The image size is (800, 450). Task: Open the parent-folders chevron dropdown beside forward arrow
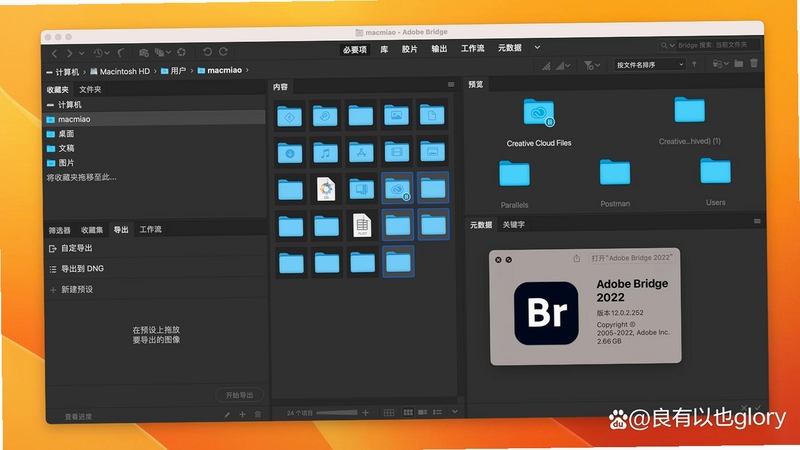[x=81, y=53]
